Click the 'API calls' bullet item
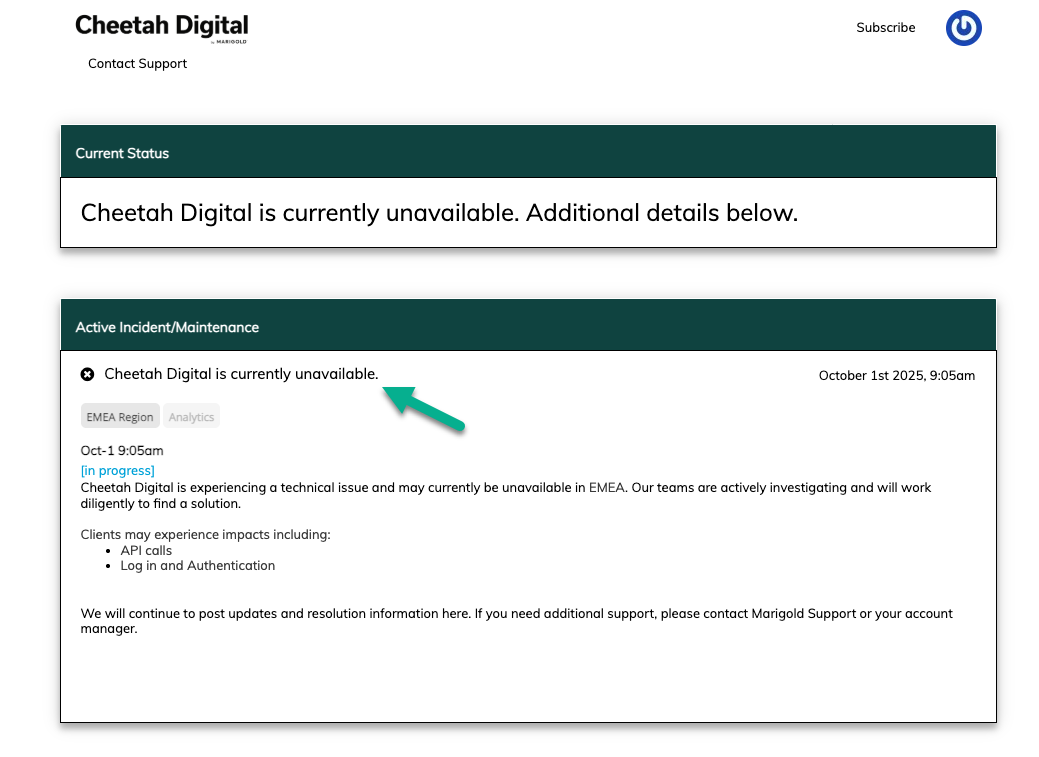 (146, 550)
